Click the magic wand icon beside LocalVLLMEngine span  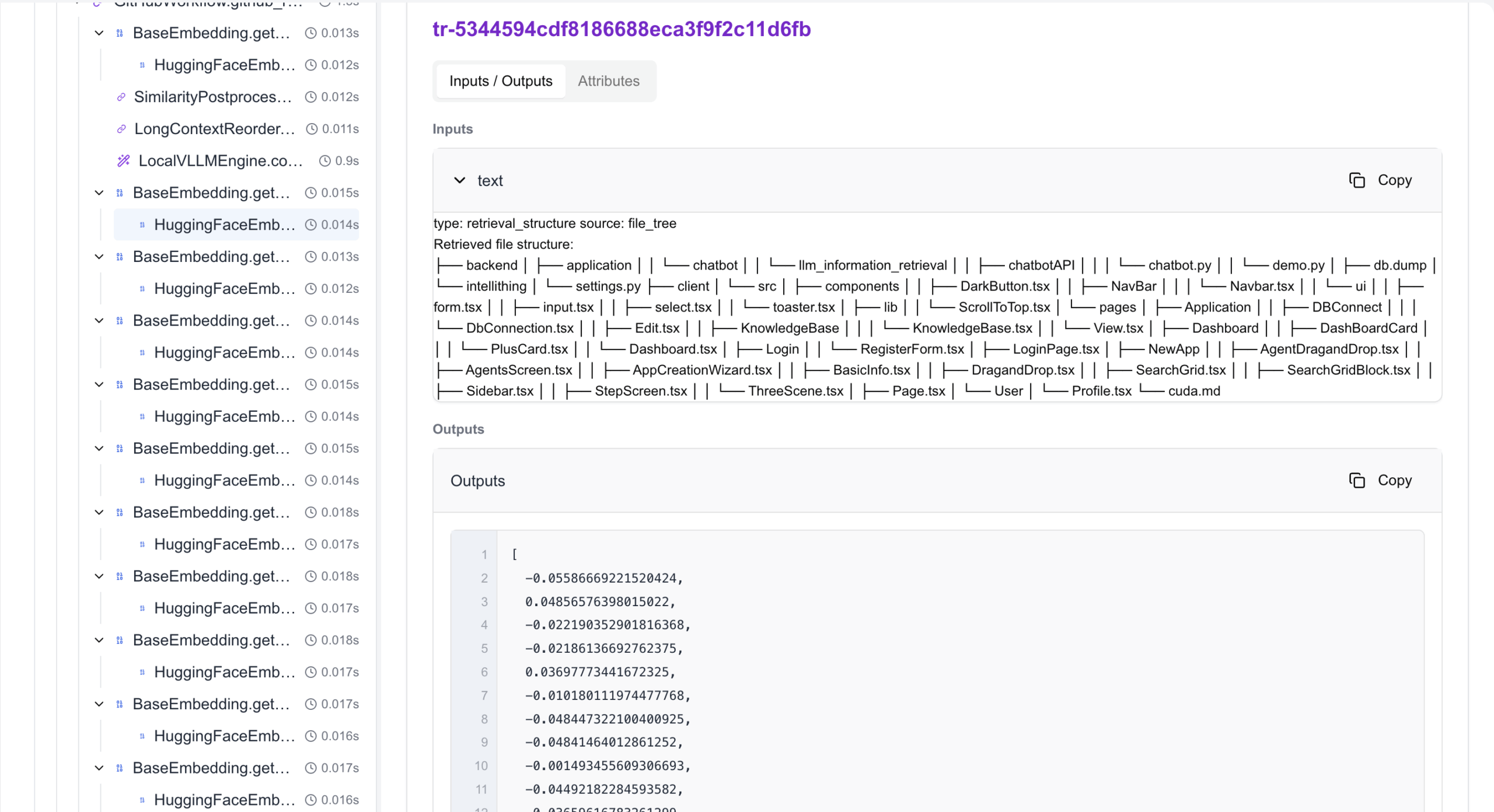123,160
